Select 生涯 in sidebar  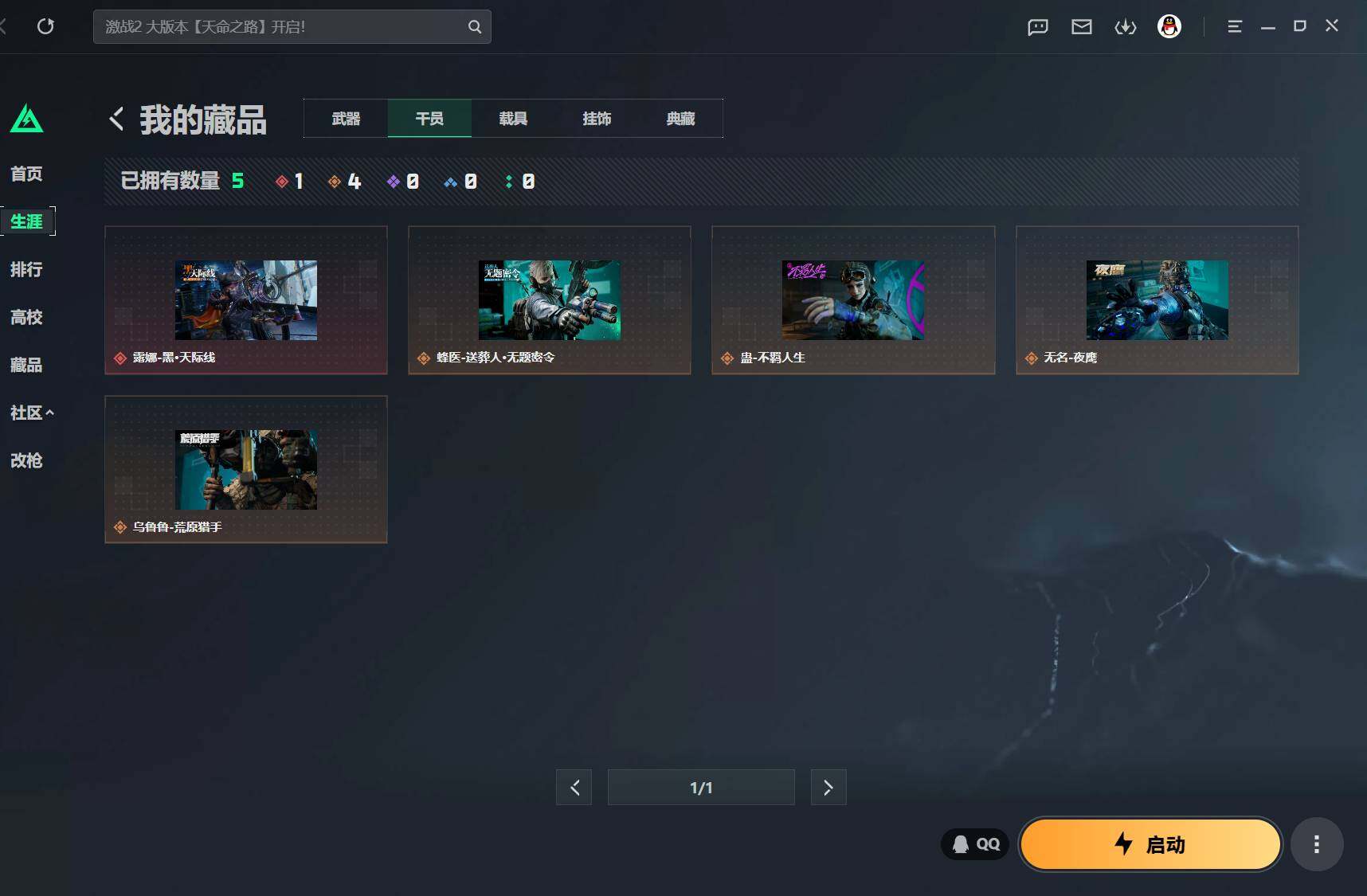point(27,221)
